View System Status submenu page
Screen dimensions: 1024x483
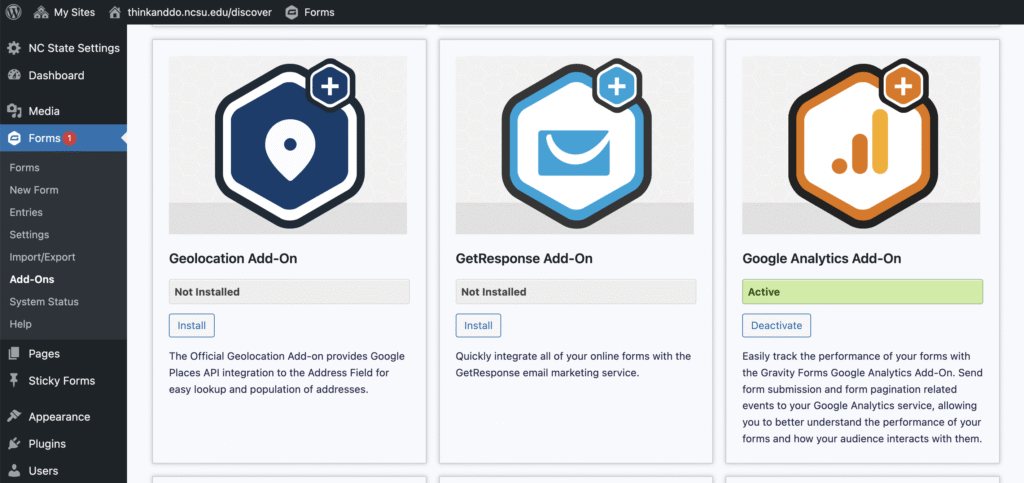coord(44,301)
